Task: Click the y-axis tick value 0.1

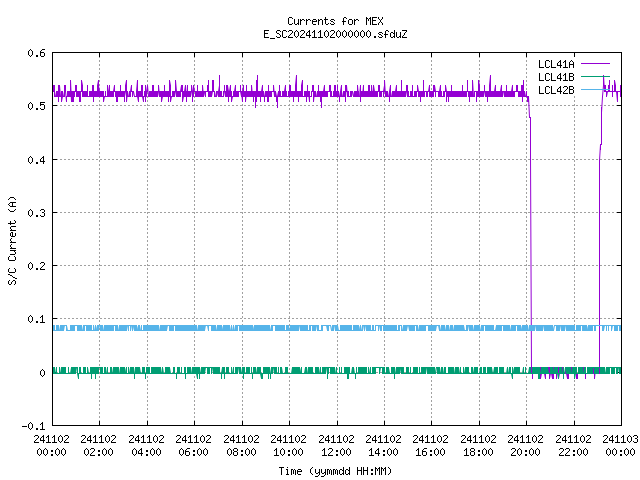Action: click(x=36, y=319)
